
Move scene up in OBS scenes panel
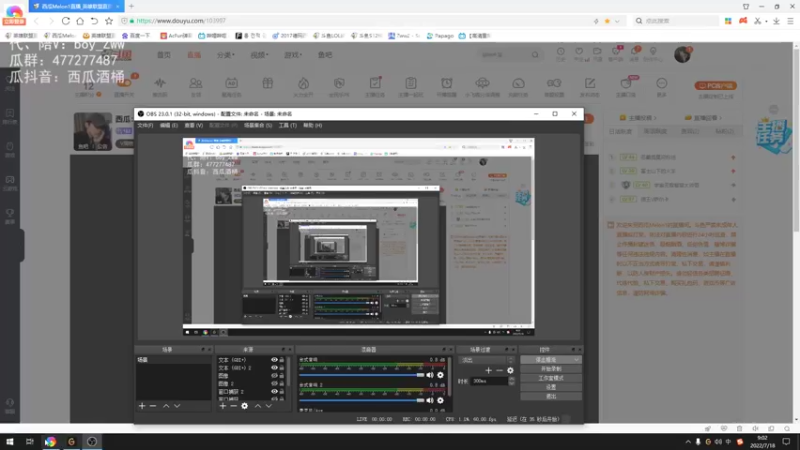166,406
